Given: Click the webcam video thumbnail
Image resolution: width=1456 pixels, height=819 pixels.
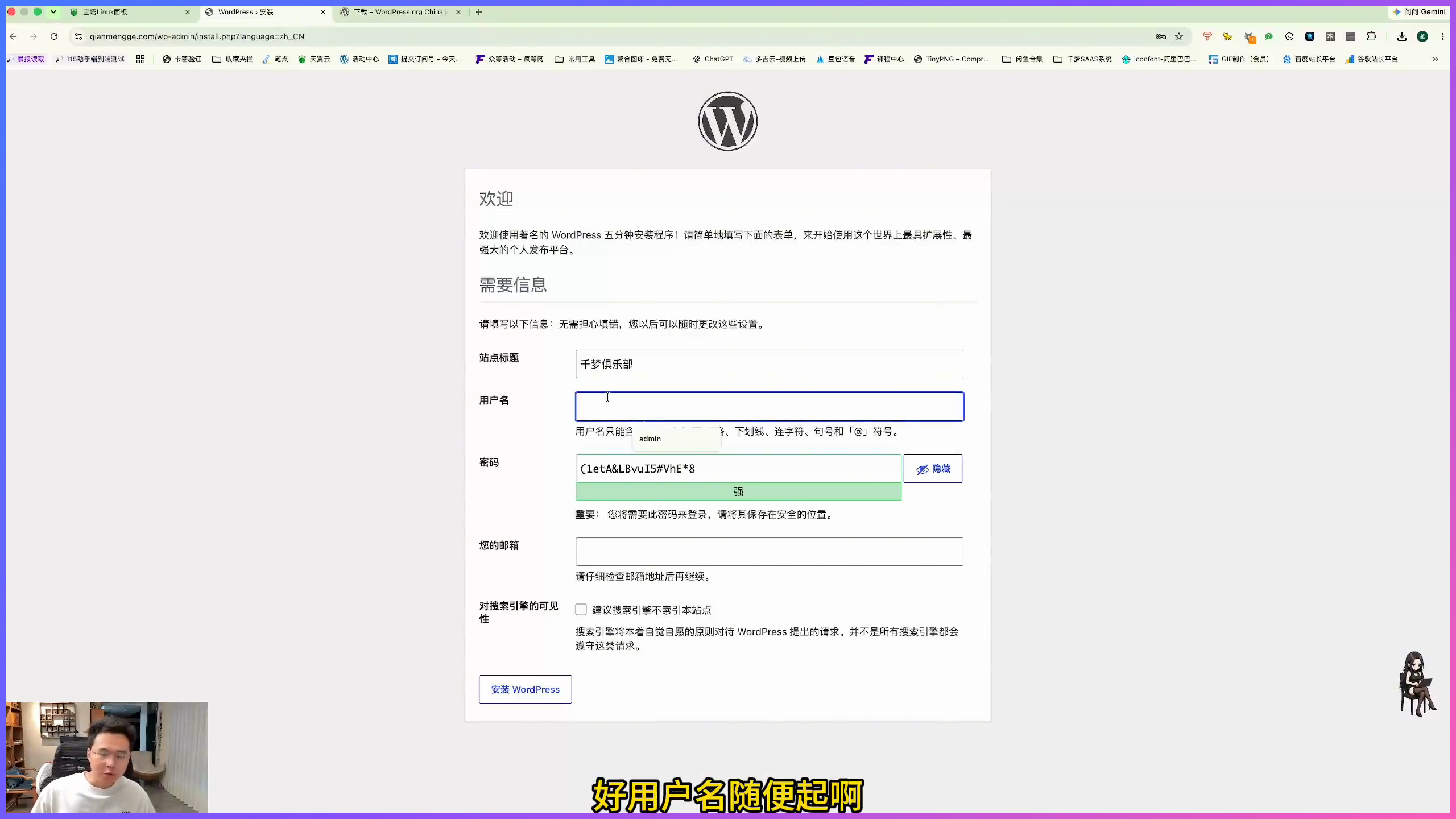Looking at the screenshot, I should (x=107, y=758).
